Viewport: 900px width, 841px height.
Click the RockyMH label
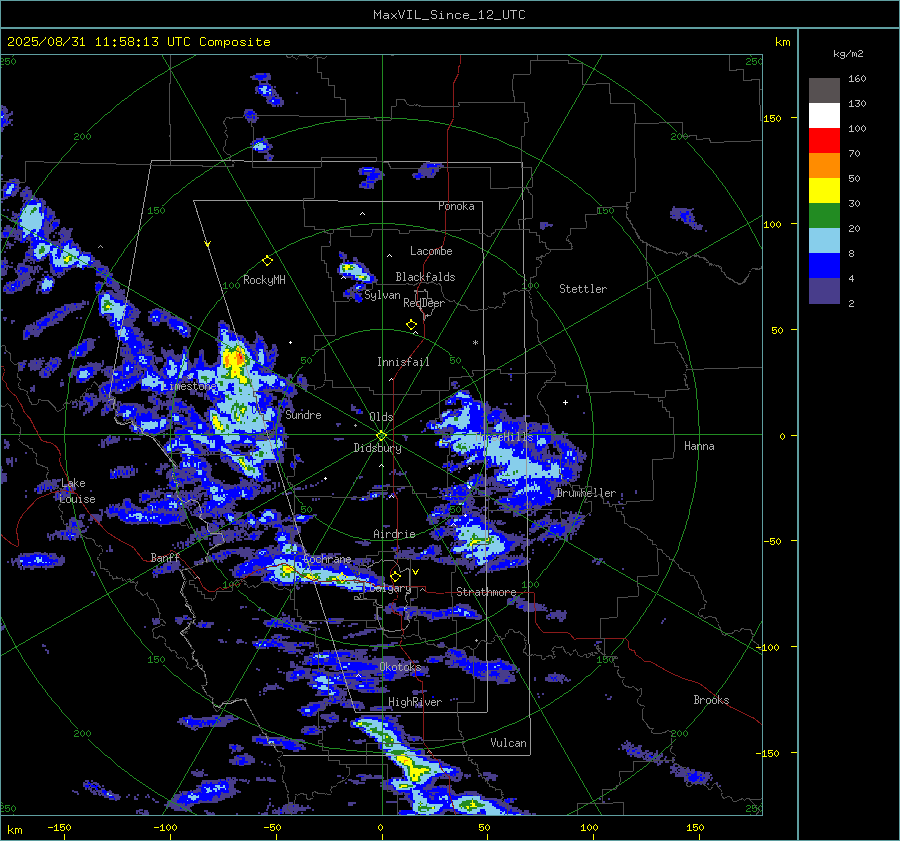tap(264, 280)
